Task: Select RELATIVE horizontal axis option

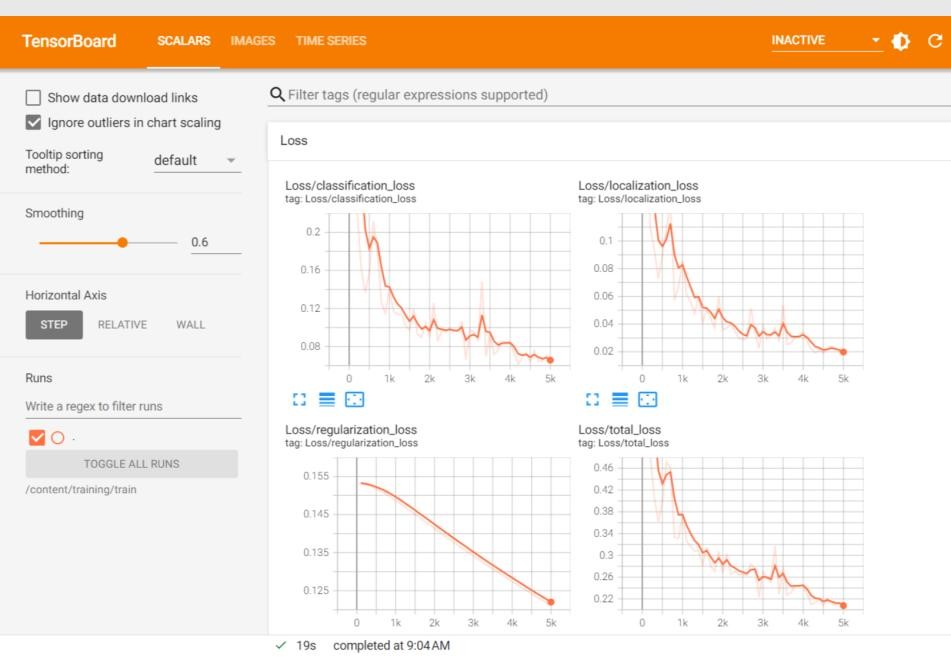Action: click(x=122, y=324)
